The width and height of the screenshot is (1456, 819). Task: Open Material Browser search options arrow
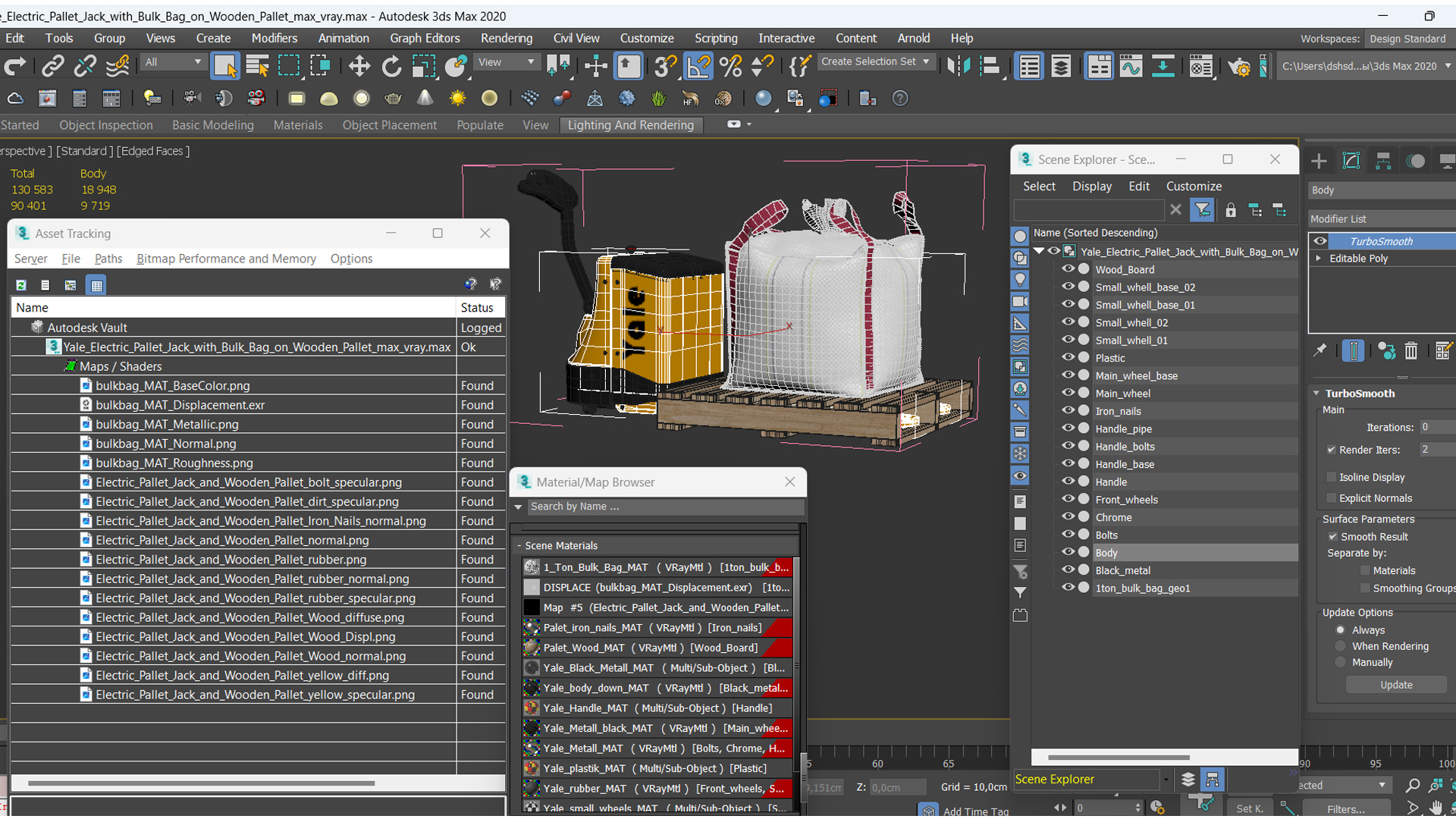point(519,507)
